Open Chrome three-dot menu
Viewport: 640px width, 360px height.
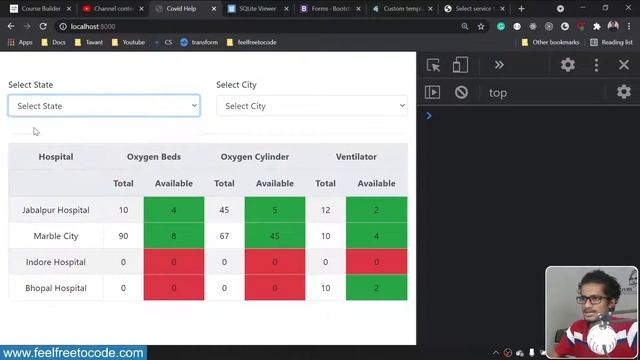coord(629,26)
